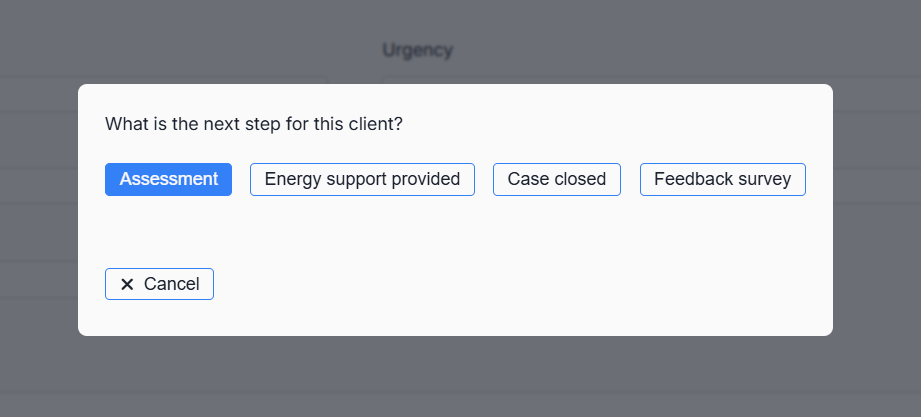
Task: Click the dialog question about next step
Action: [x=260, y=125]
